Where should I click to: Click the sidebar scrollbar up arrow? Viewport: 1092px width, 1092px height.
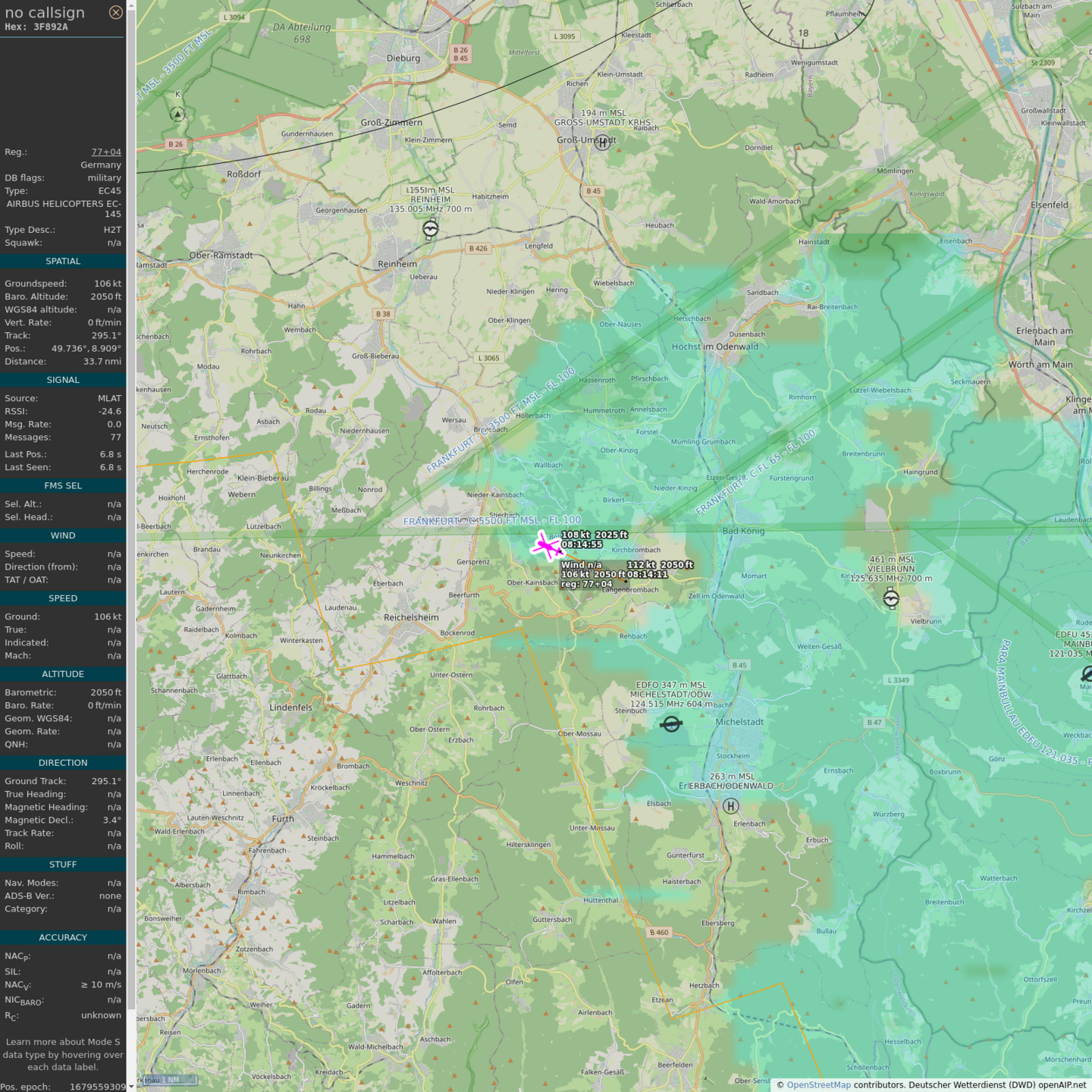tap(131, 5)
